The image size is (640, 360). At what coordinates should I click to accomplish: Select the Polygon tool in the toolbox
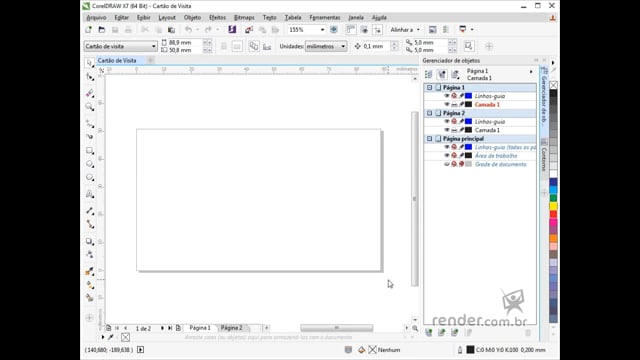[90, 178]
